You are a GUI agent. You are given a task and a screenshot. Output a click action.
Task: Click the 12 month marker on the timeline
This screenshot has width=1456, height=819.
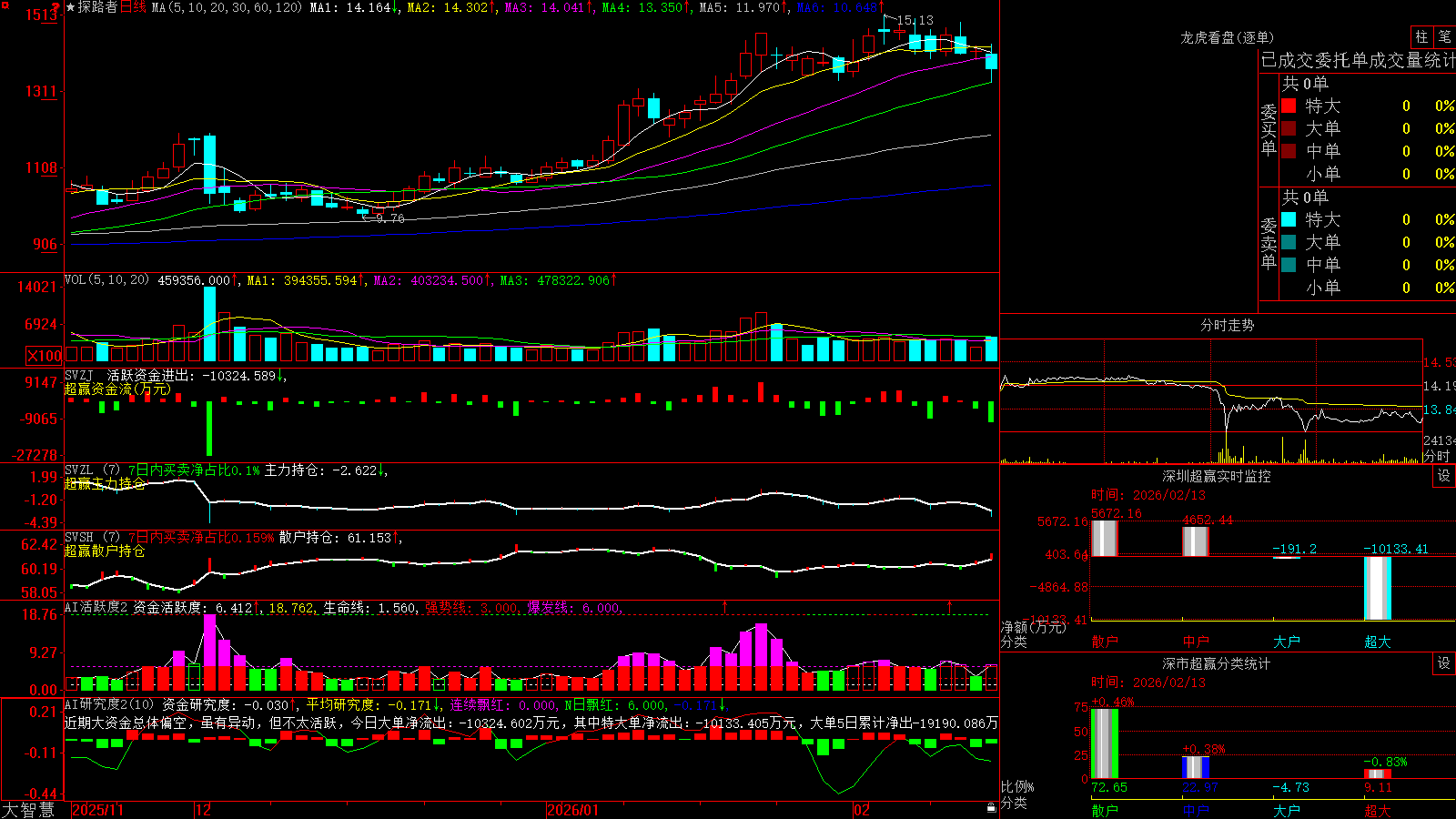coord(204,810)
